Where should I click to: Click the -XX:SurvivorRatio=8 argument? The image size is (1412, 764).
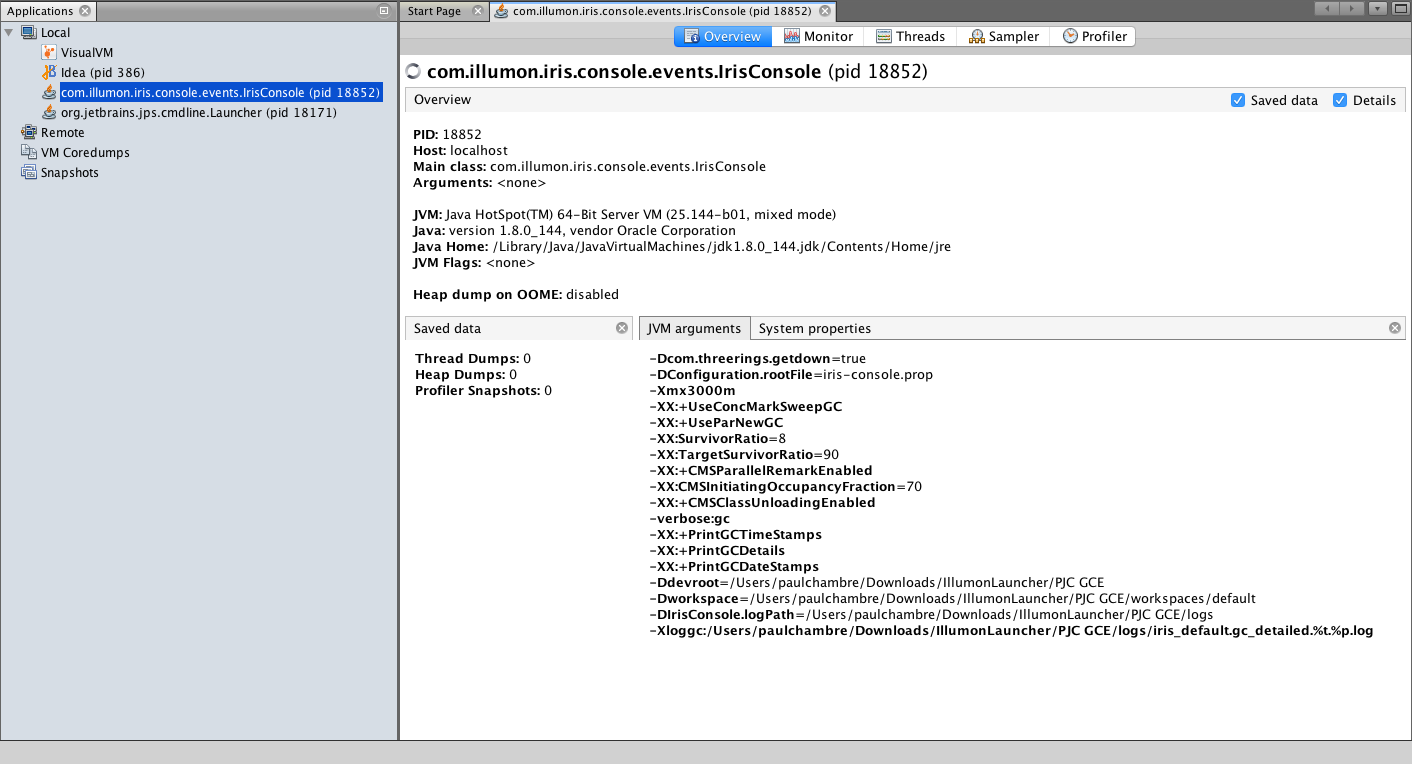click(718, 438)
